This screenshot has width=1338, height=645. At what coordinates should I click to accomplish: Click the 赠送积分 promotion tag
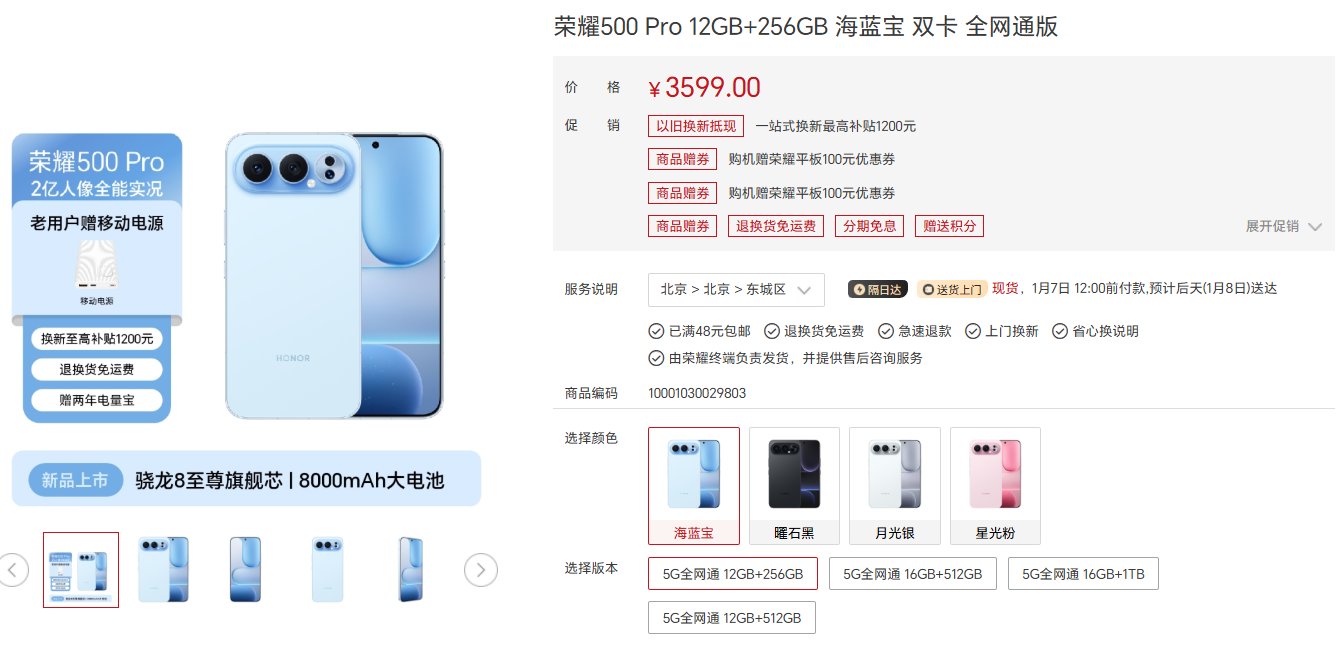[x=949, y=226]
